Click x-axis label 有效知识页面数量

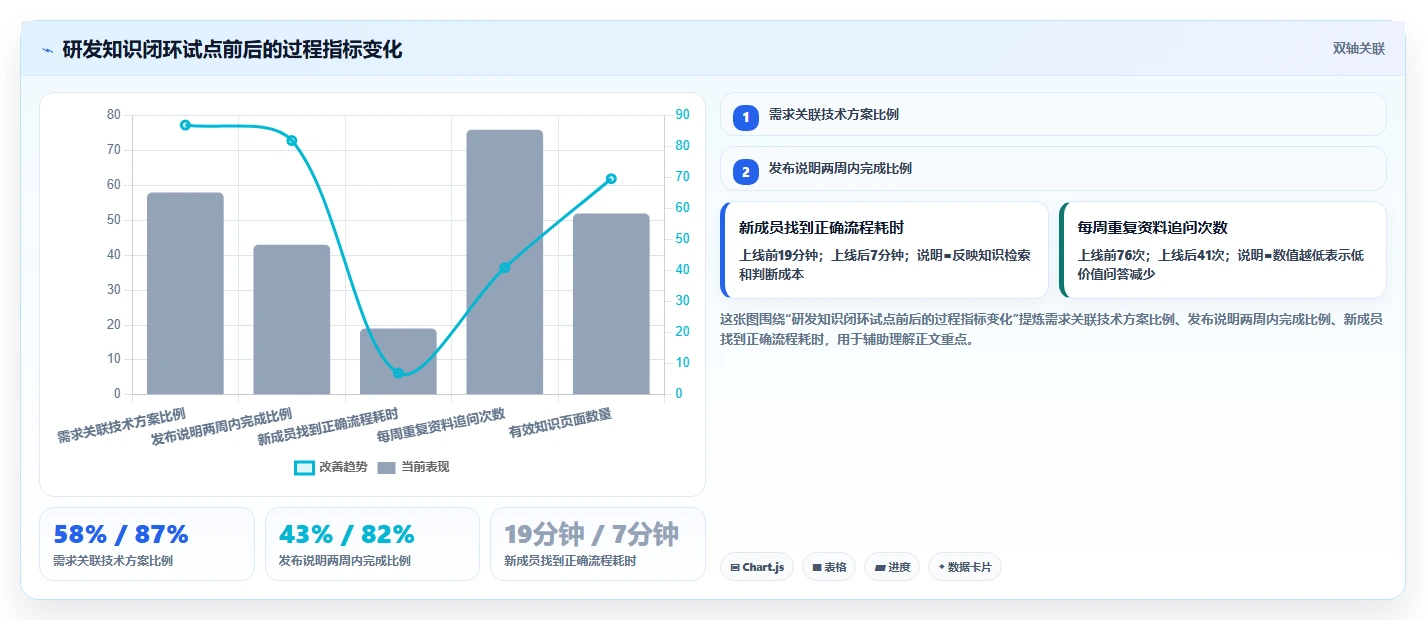[560, 423]
